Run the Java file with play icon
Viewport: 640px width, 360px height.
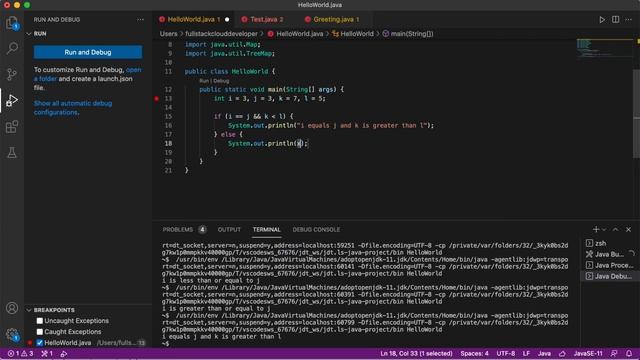tap(602, 20)
